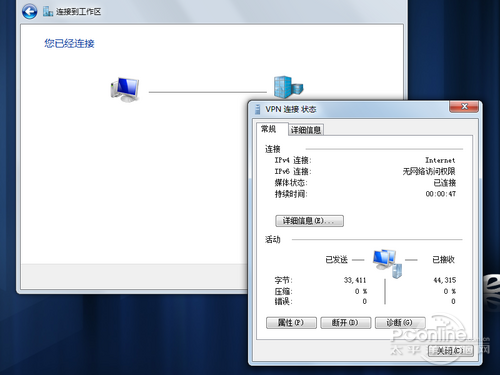The width and height of the screenshot is (500, 375).
Task: Click the wizard title icon beside 连接到工作区
Action: [48, 12]
